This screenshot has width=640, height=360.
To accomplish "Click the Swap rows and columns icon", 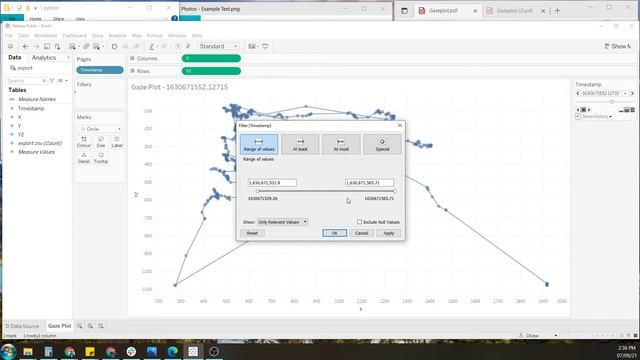I will 114,47.
